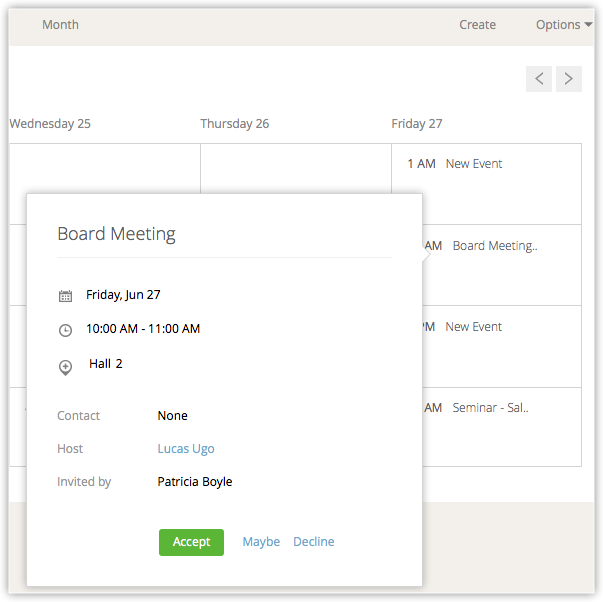Click the Thursday 26 column header

tap(234, 124)
